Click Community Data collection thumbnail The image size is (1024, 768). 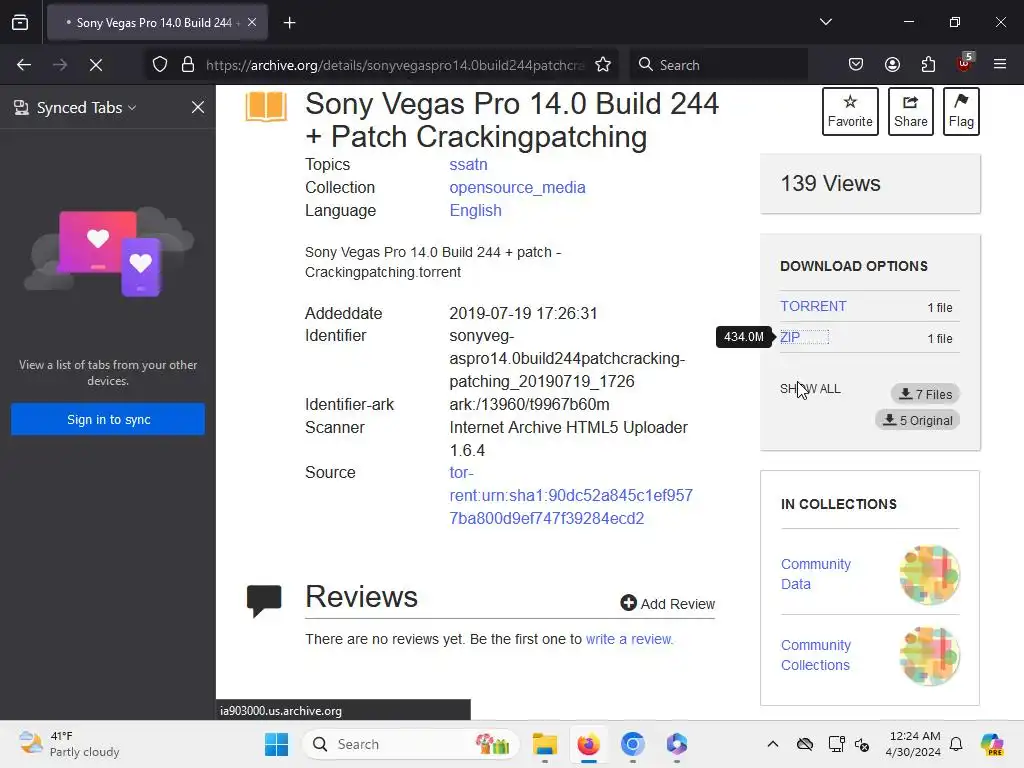coord(929,575)
